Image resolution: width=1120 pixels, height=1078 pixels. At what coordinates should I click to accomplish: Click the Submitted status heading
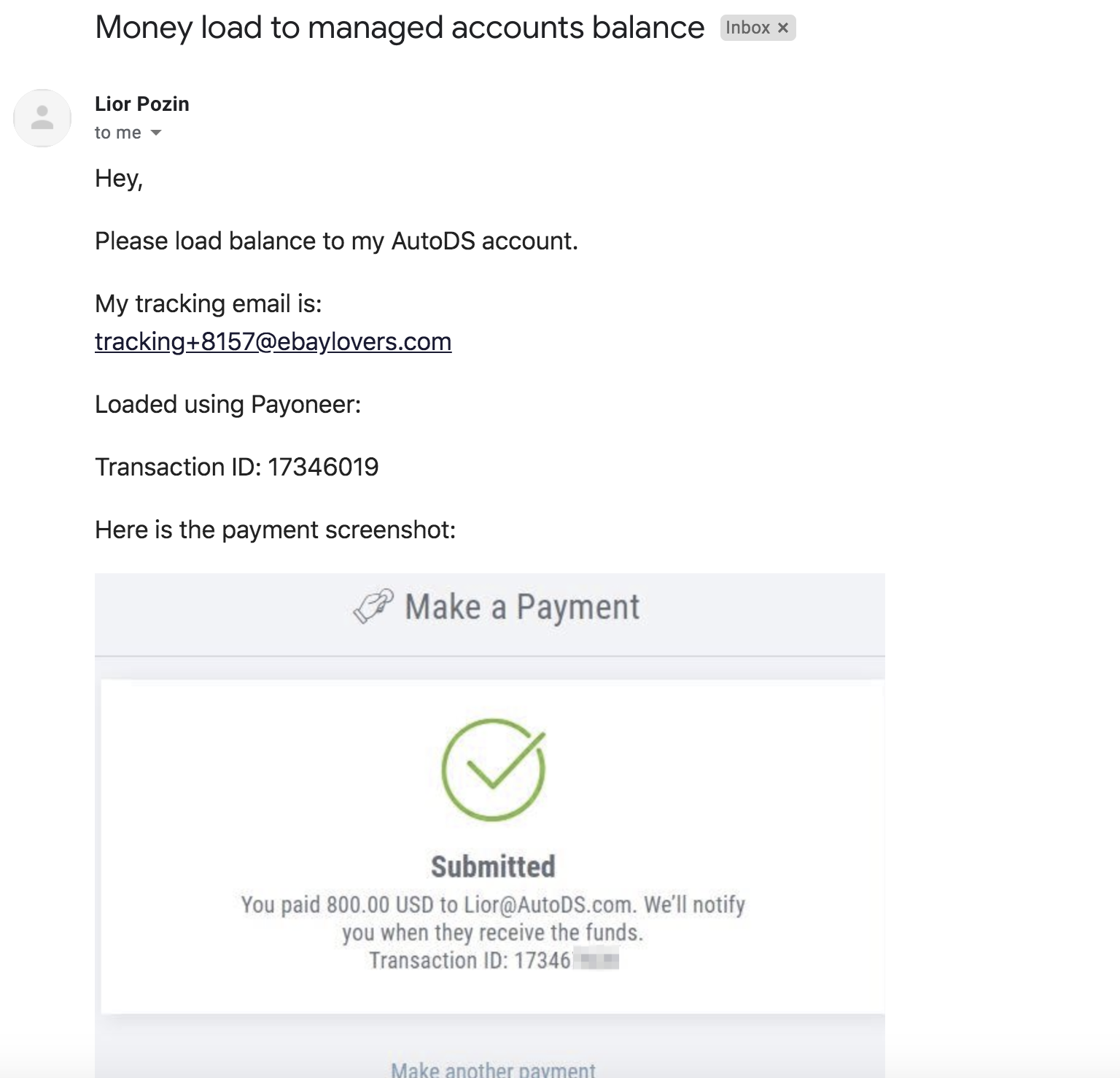click(x=493, y=866)
